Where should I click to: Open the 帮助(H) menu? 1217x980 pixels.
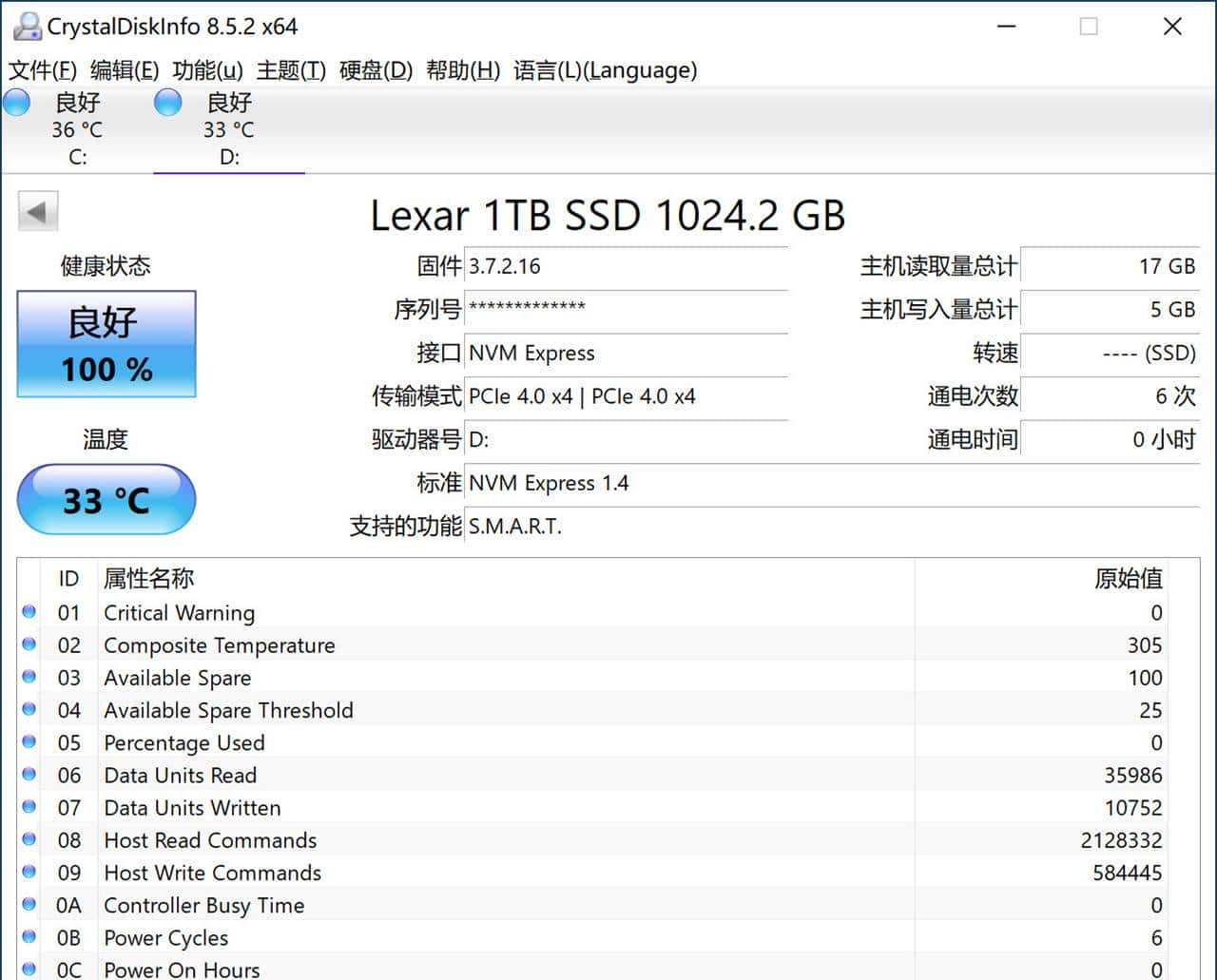pos(463,70)
